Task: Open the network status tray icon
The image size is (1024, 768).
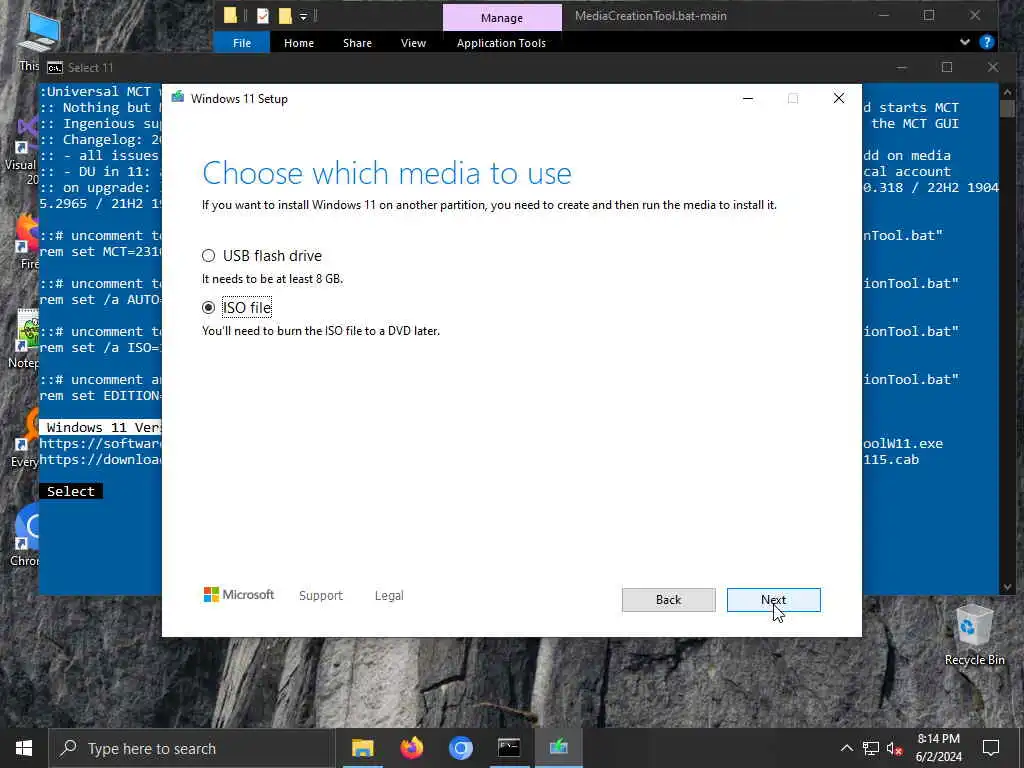Action: (x=871, y=748)
